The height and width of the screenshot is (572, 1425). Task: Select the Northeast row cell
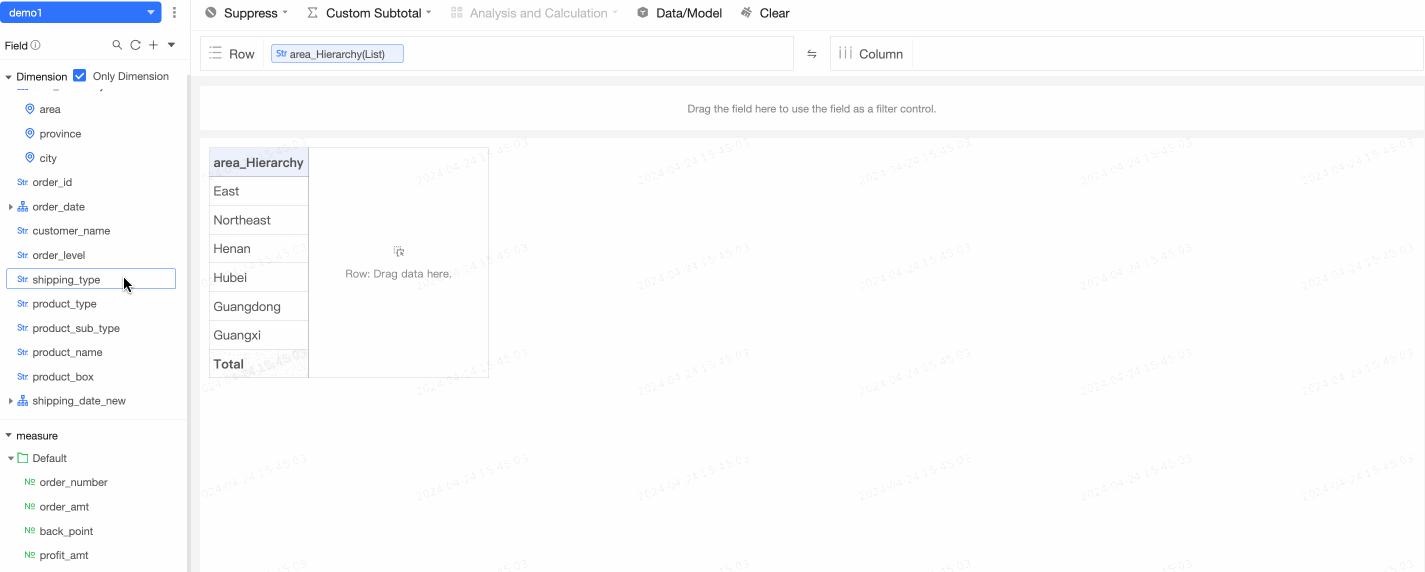click(x=259, y=220)
